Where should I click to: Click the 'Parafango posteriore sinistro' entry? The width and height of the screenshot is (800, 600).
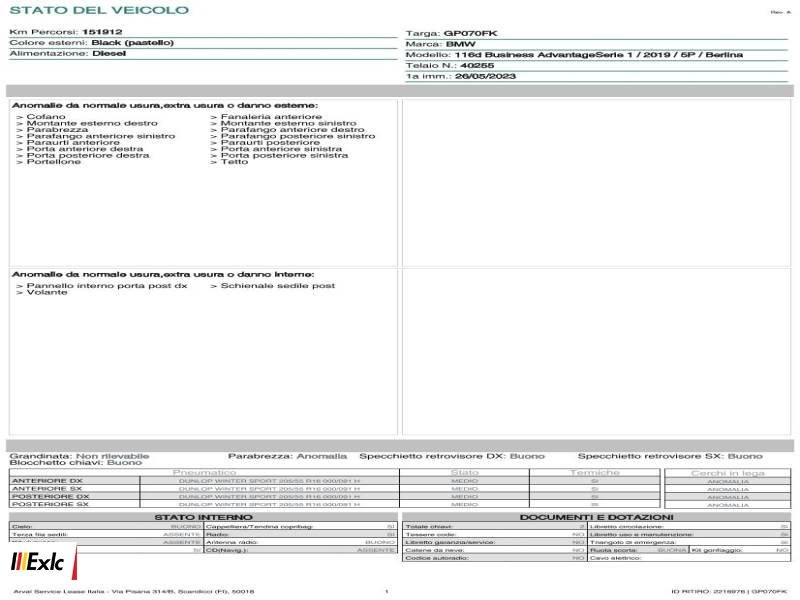click(298, 136)
